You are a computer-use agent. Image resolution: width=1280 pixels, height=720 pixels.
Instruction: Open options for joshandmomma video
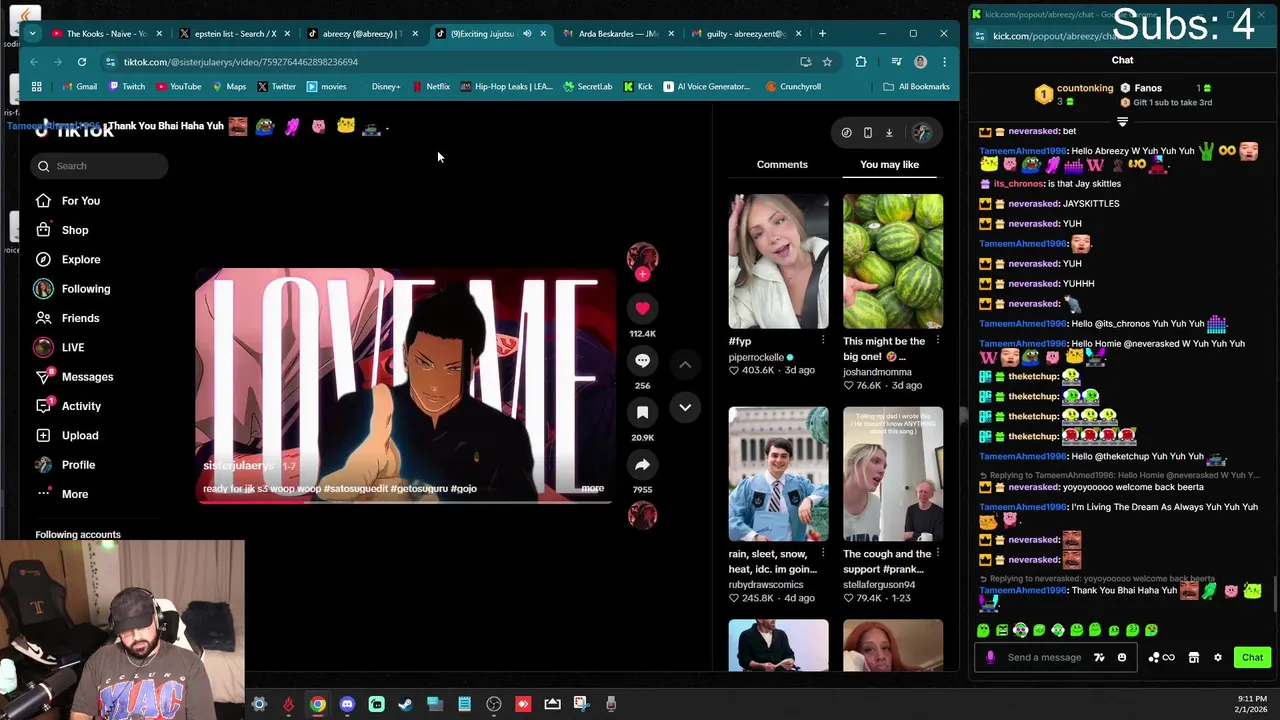coord(937,341)
